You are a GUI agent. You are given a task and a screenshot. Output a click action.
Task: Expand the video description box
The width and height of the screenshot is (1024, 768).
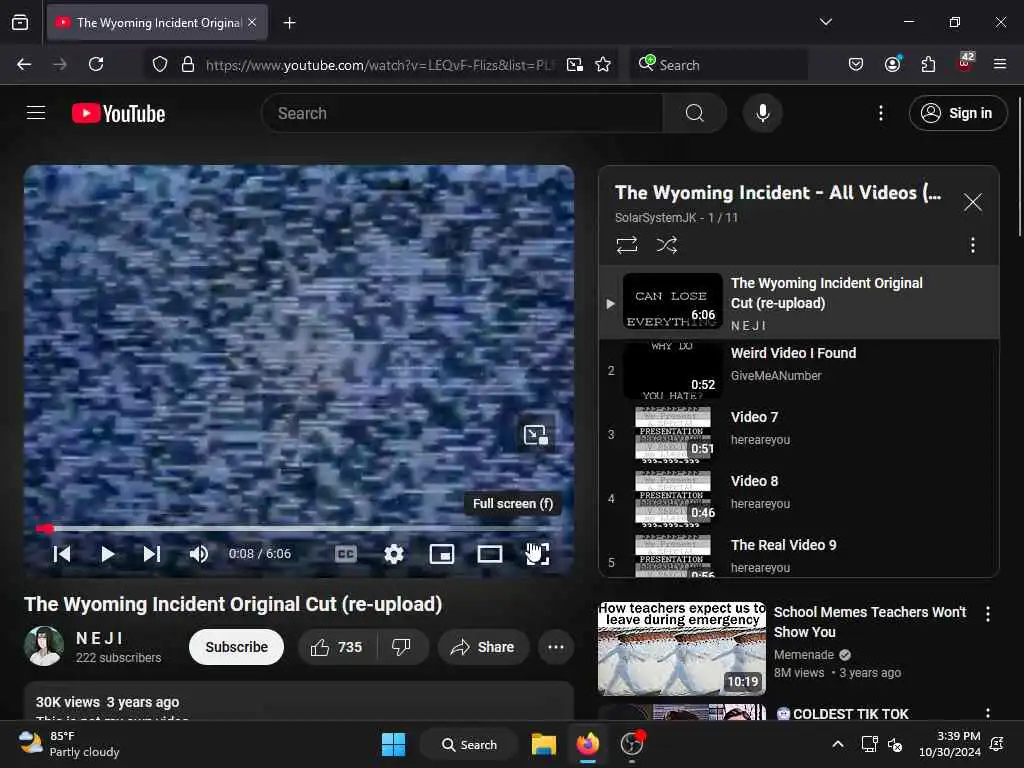(299, 701)
